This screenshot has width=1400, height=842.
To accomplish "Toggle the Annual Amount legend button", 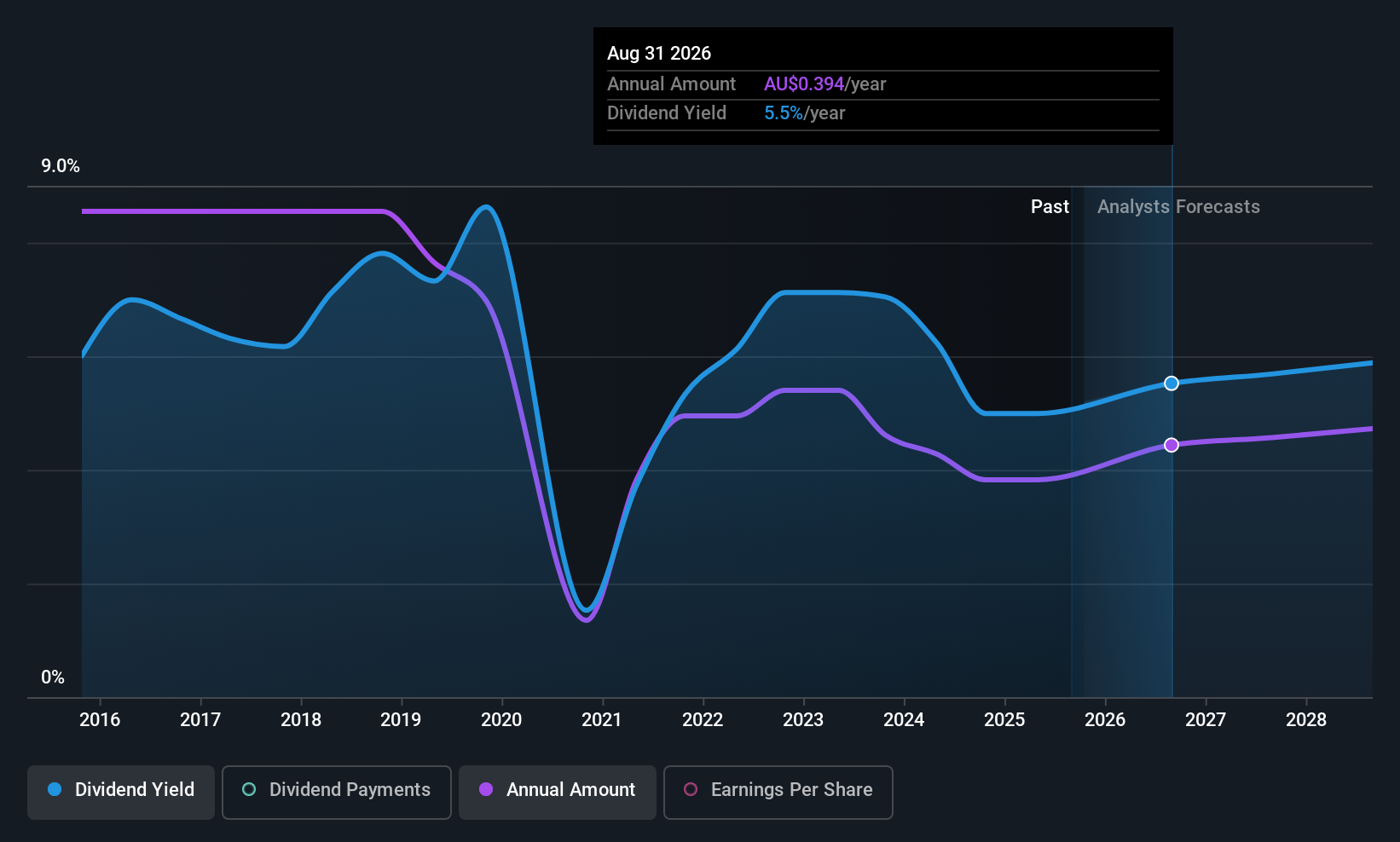I will tap(558, 793).
